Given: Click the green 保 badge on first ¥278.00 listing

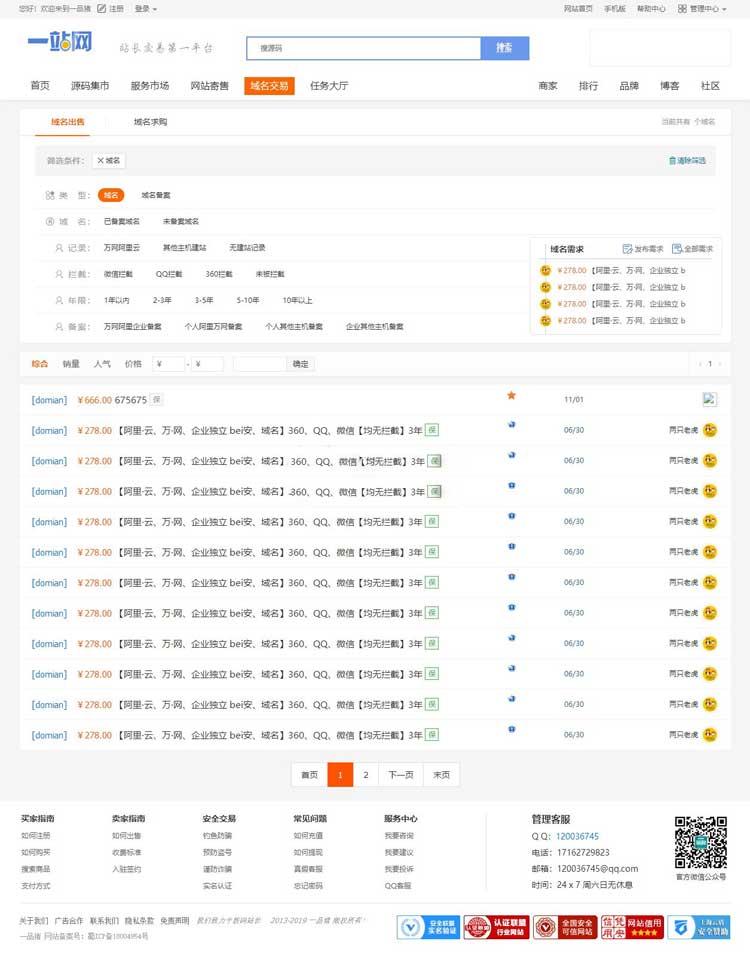Looking at the screenshot, I should point(432,430).
